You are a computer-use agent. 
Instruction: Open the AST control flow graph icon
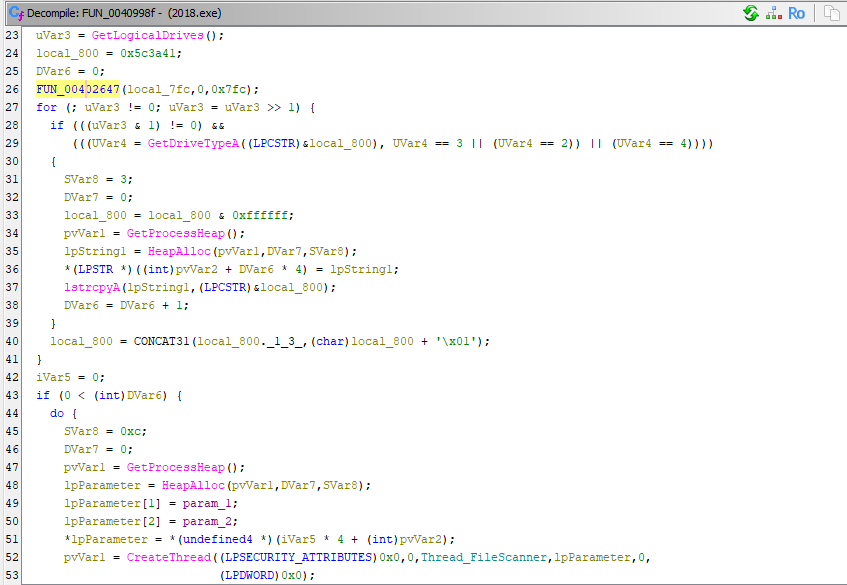pyautogui.click(x=773, y=13)
